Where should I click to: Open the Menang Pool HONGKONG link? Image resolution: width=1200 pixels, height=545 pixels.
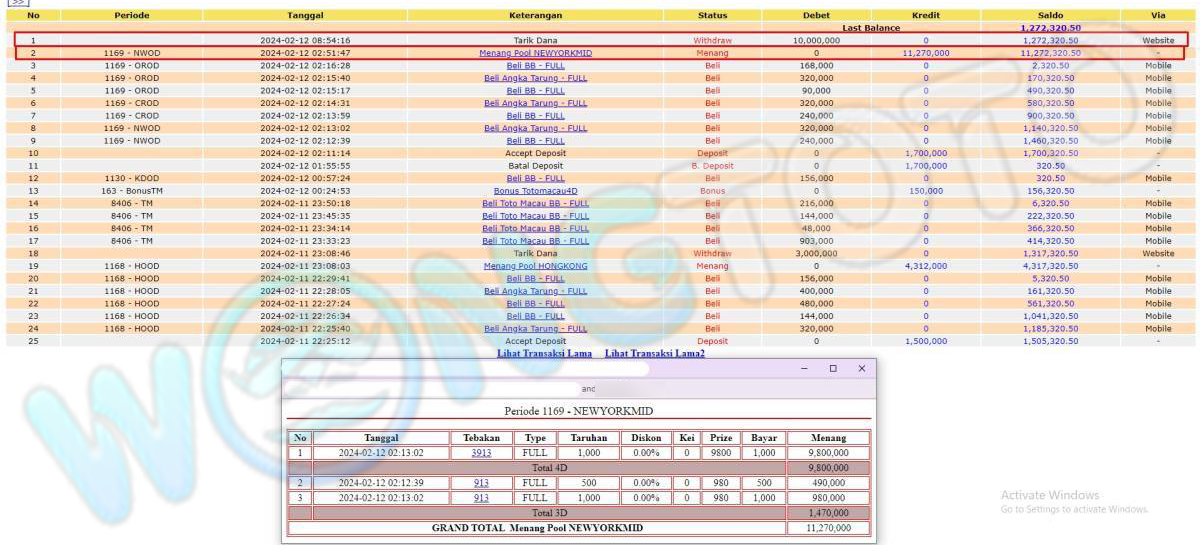pyautogui.click(x=535, y=266)
